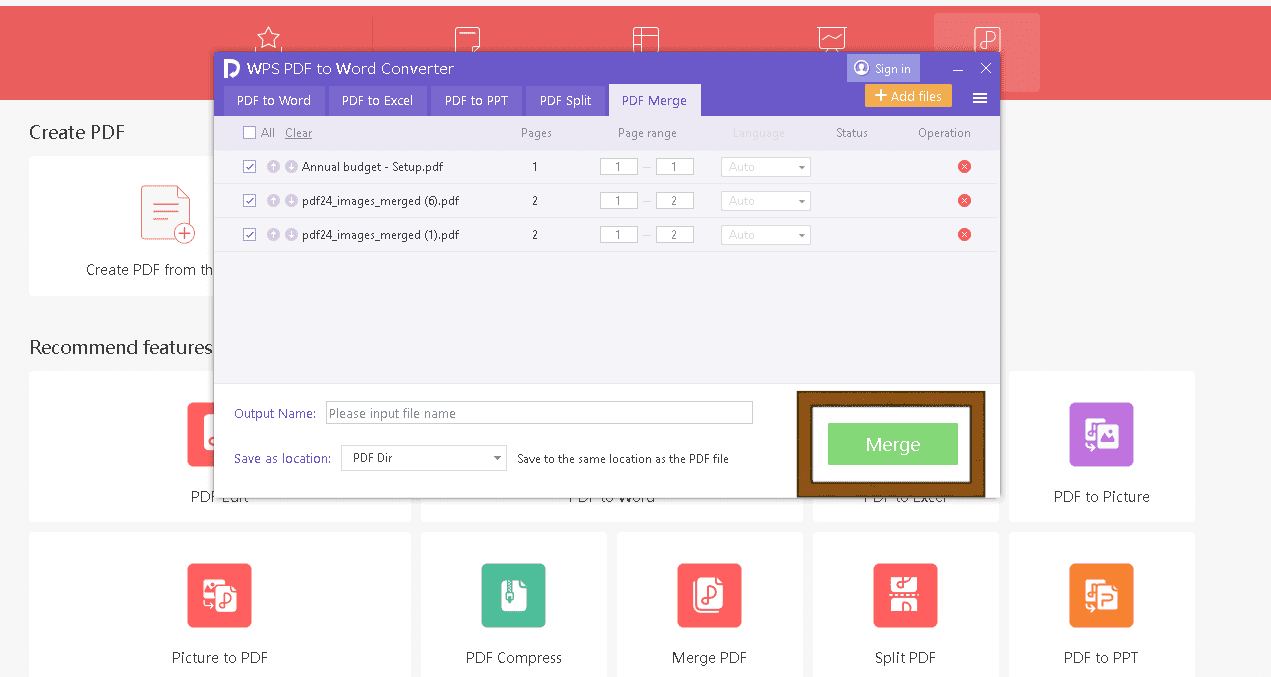The image size is (1271, 677).
Task: Click start page field for Annual budget - Setup.pdf
Action: [x=619, y=167]
